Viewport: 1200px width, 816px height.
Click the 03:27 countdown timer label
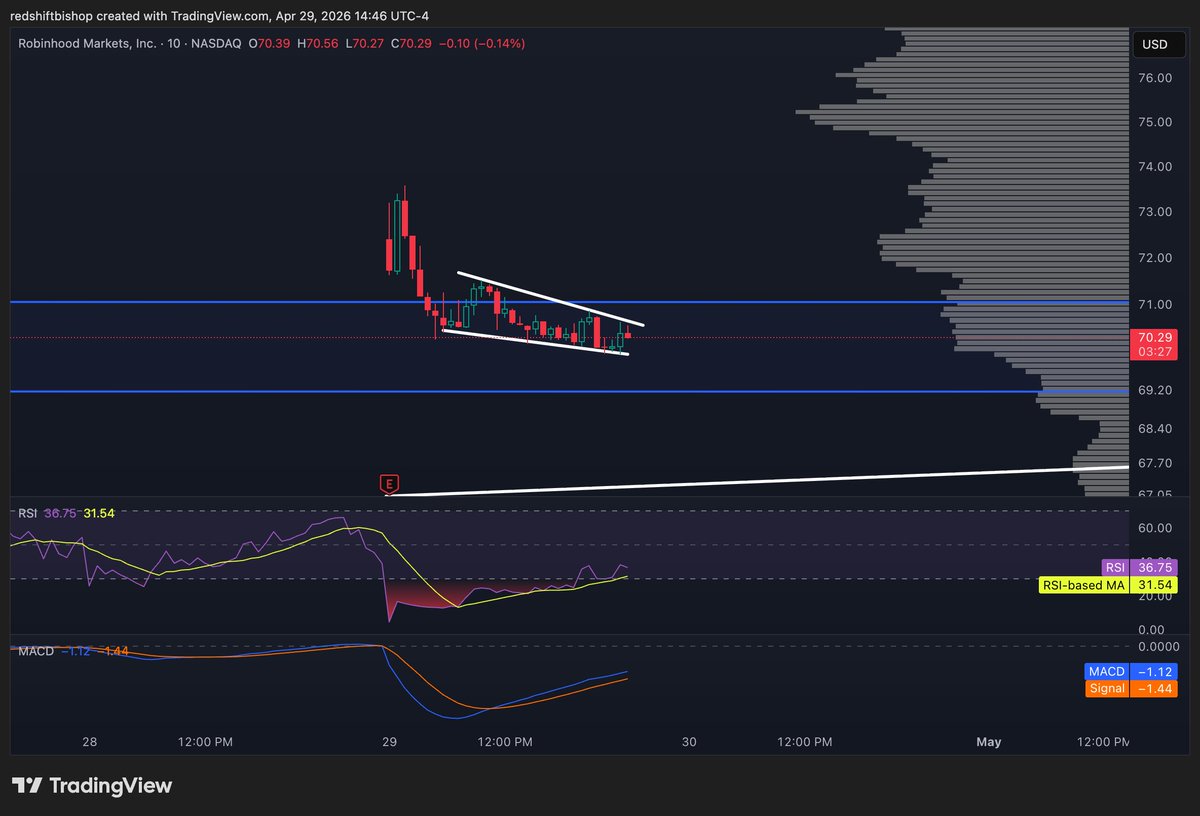1155,352
